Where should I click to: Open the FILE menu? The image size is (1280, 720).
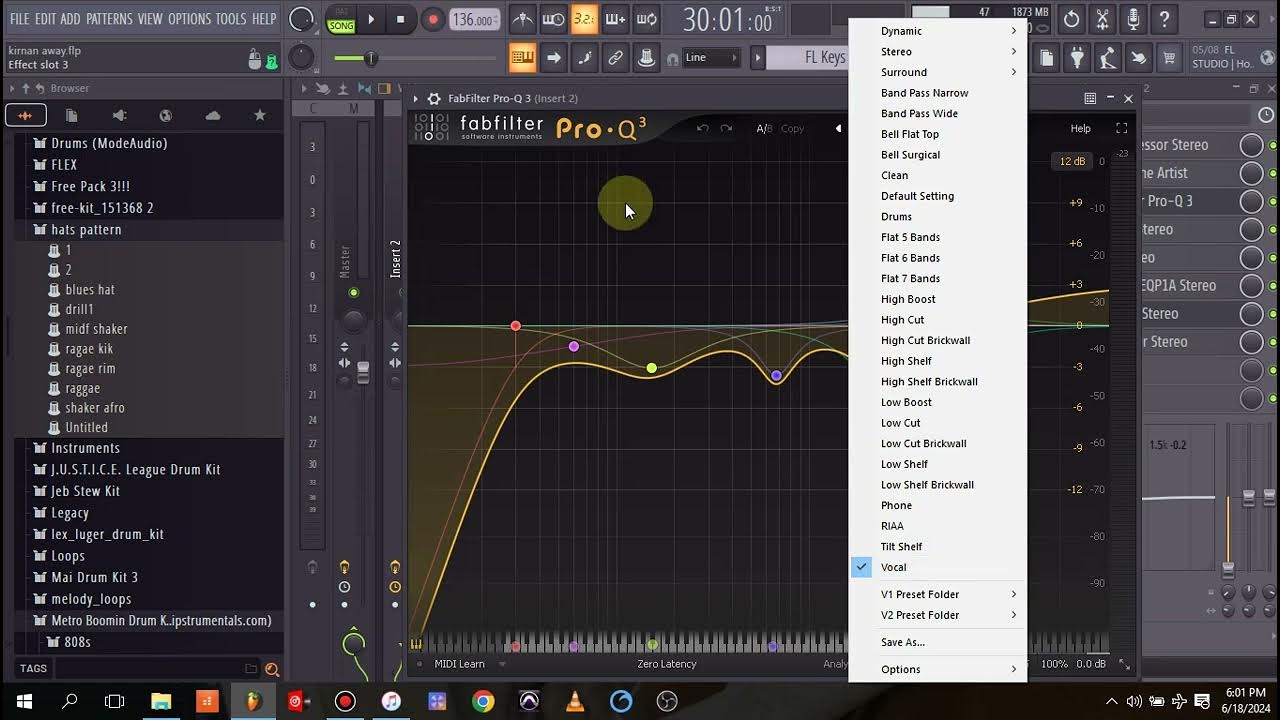19,19
